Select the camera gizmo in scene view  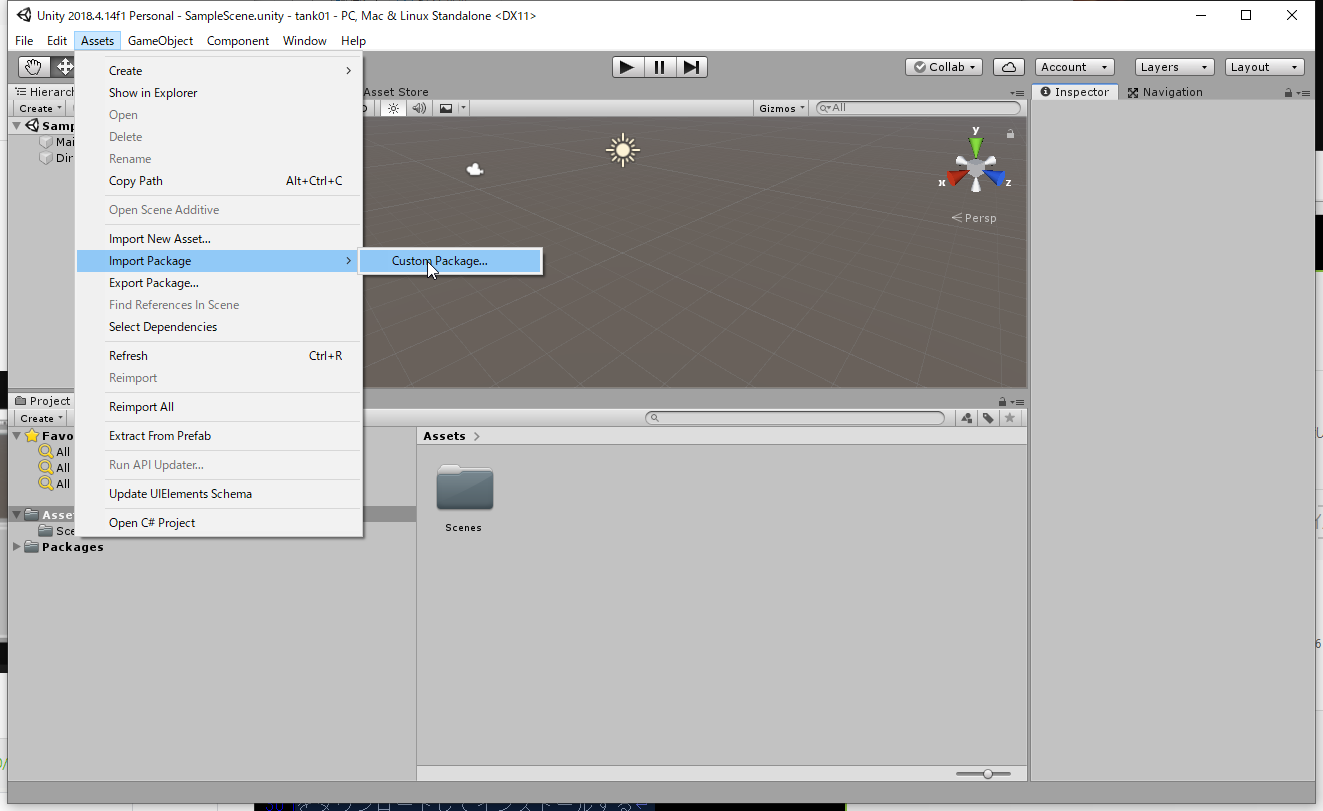476,170
